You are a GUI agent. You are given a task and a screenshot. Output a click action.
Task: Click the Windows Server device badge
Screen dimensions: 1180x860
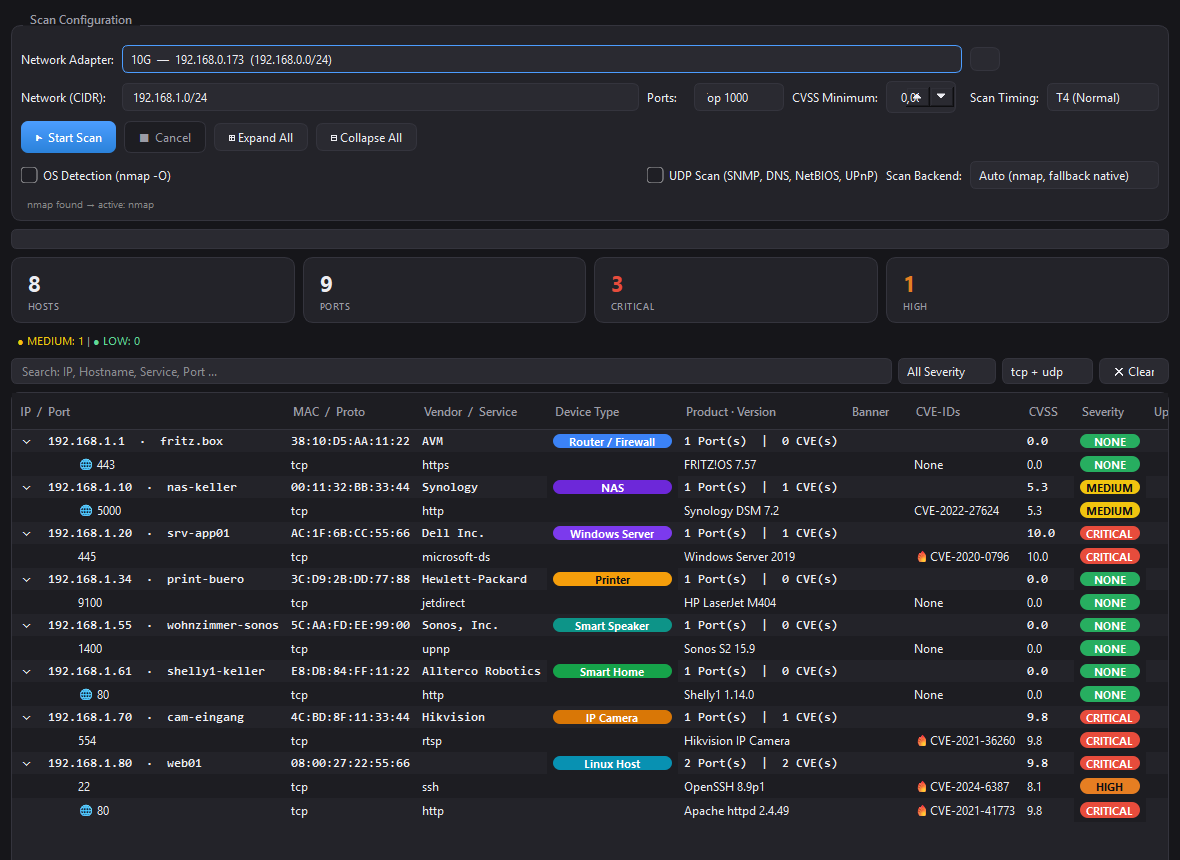coord(612,533)
